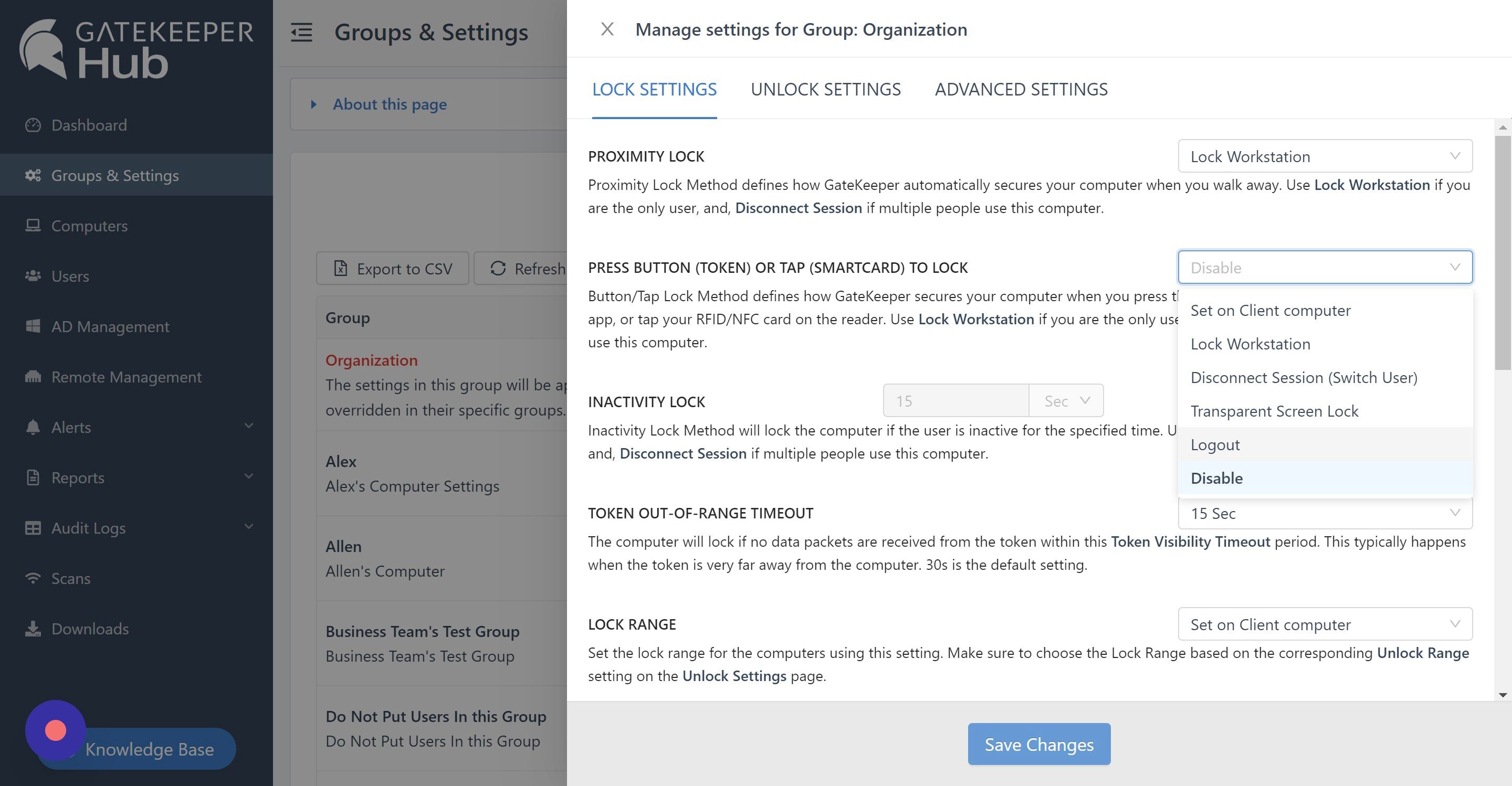The image size is (1512, 786).
Task: Open Users in the sidebar
Action: [136, 275]
